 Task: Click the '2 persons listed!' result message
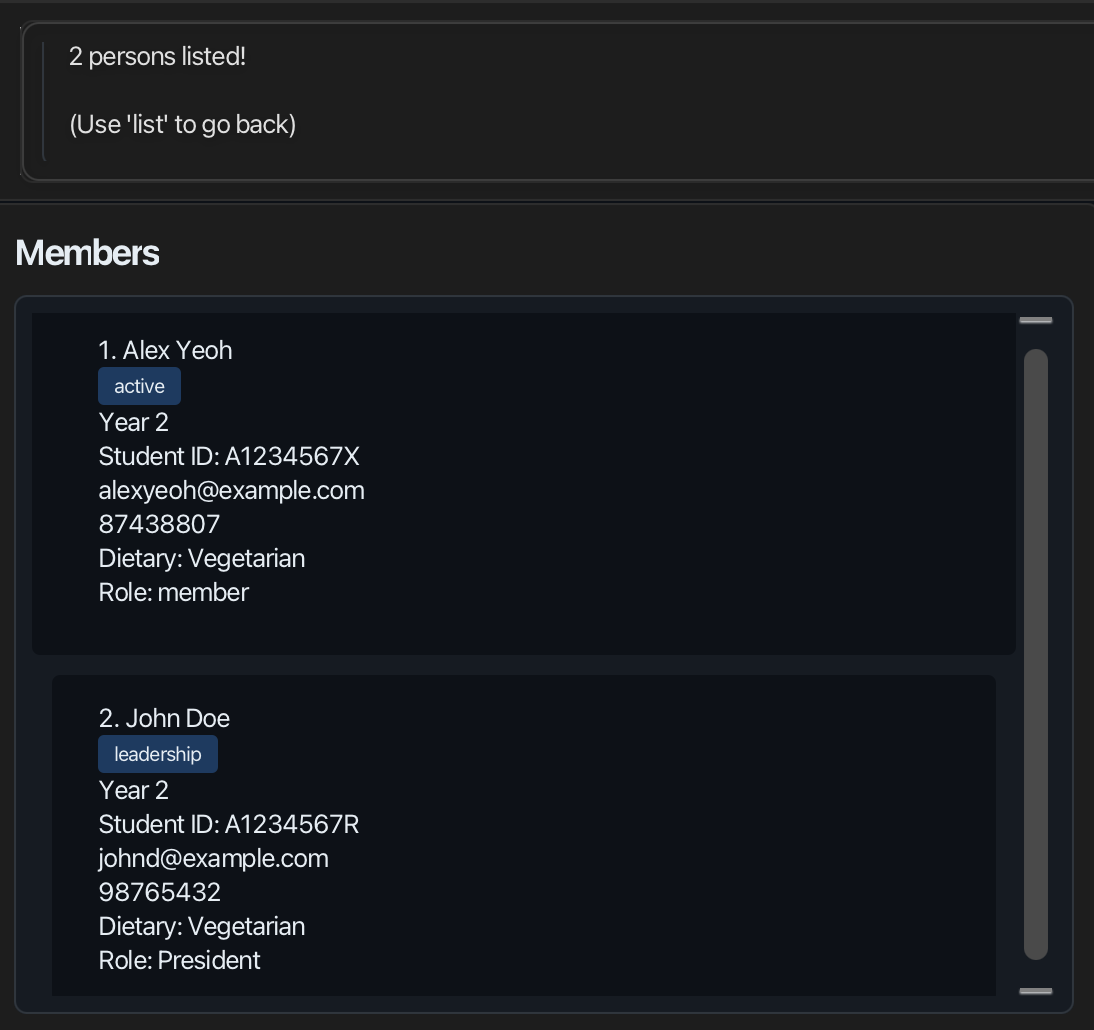point(158,57)
